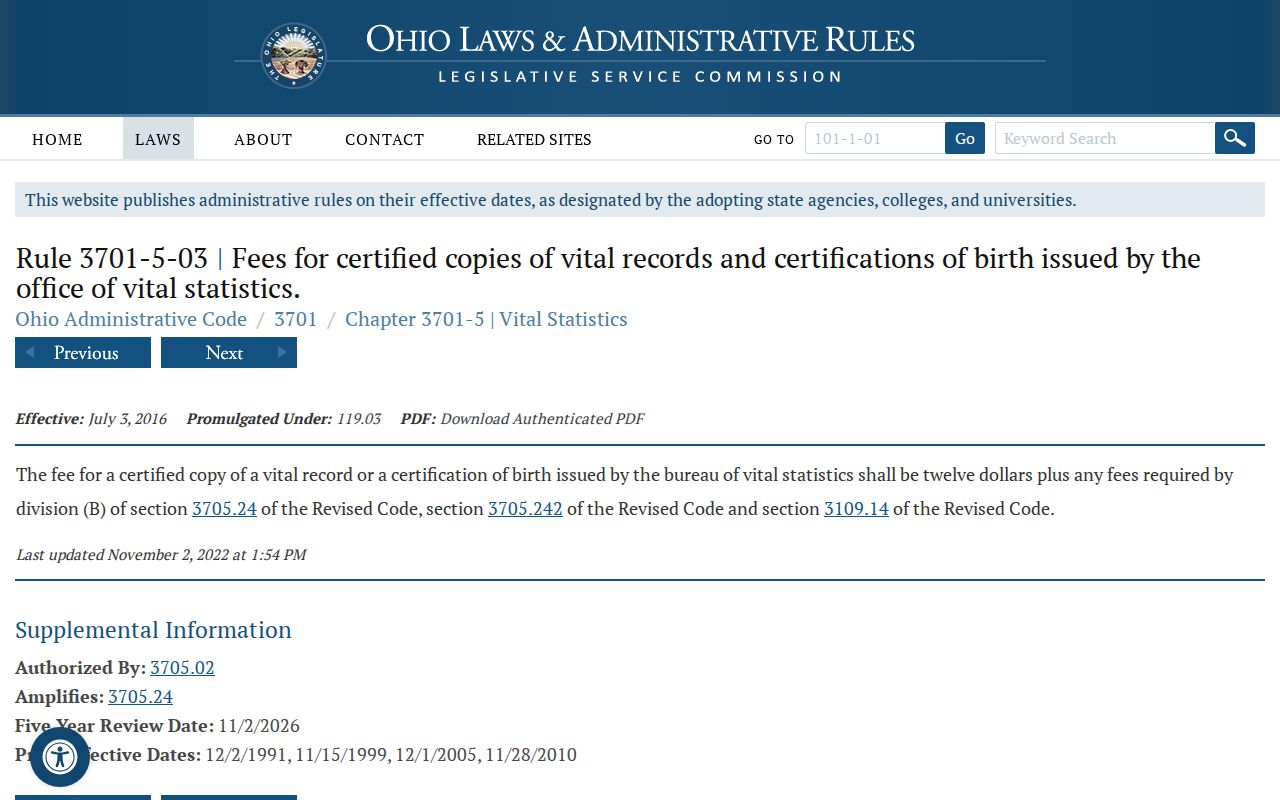Select the LAWS navigation tab
The width and height of the screenshot is (1280, 800).
click(158, 139)
